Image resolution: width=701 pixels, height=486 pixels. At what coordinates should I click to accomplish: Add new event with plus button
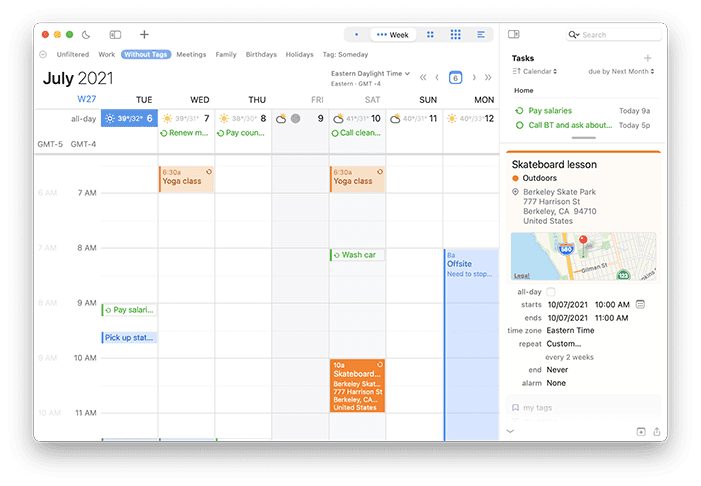click(x=144, y=34)
